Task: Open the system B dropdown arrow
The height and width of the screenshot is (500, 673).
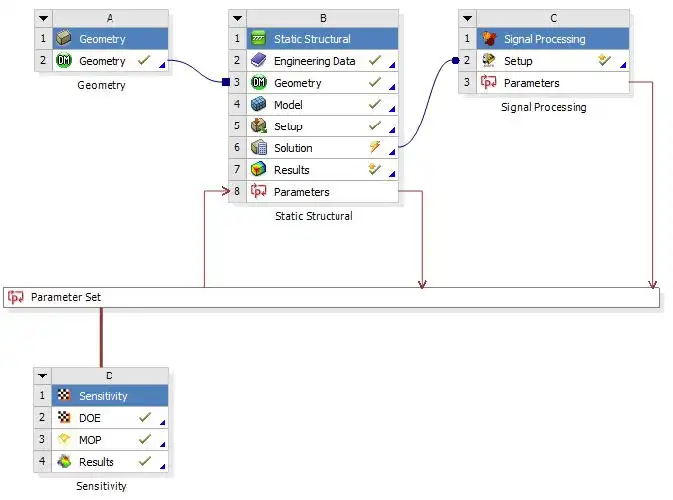Action: [x=237, y=18]
